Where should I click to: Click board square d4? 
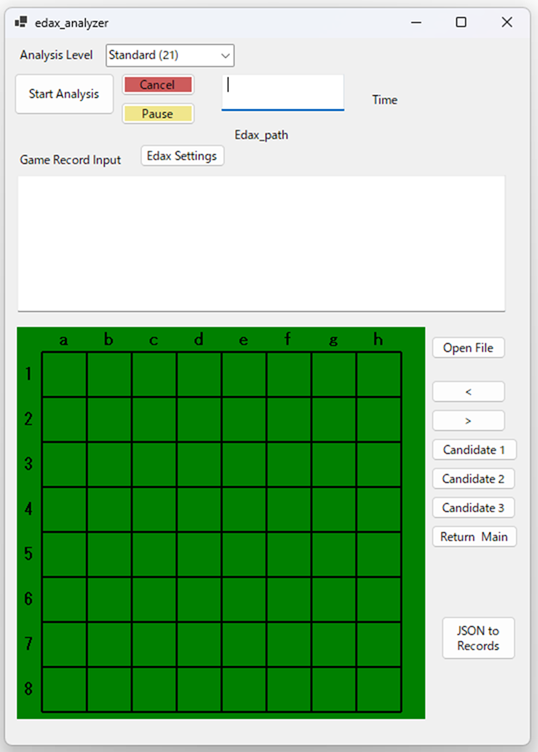pyautogui.click(x=199, y=509)
